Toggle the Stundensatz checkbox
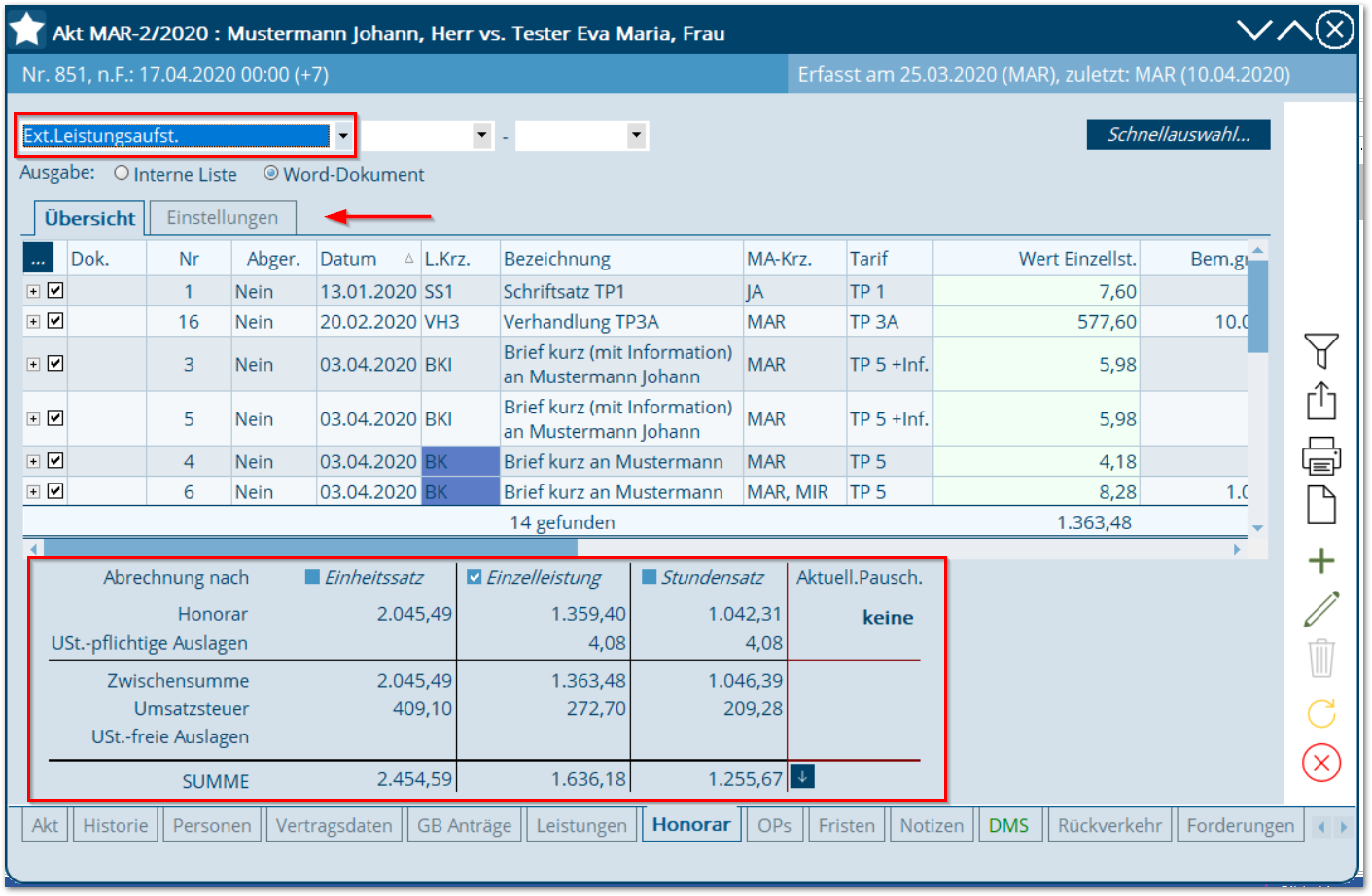This screenshot has height=896, width=1372. pos(650,577)
